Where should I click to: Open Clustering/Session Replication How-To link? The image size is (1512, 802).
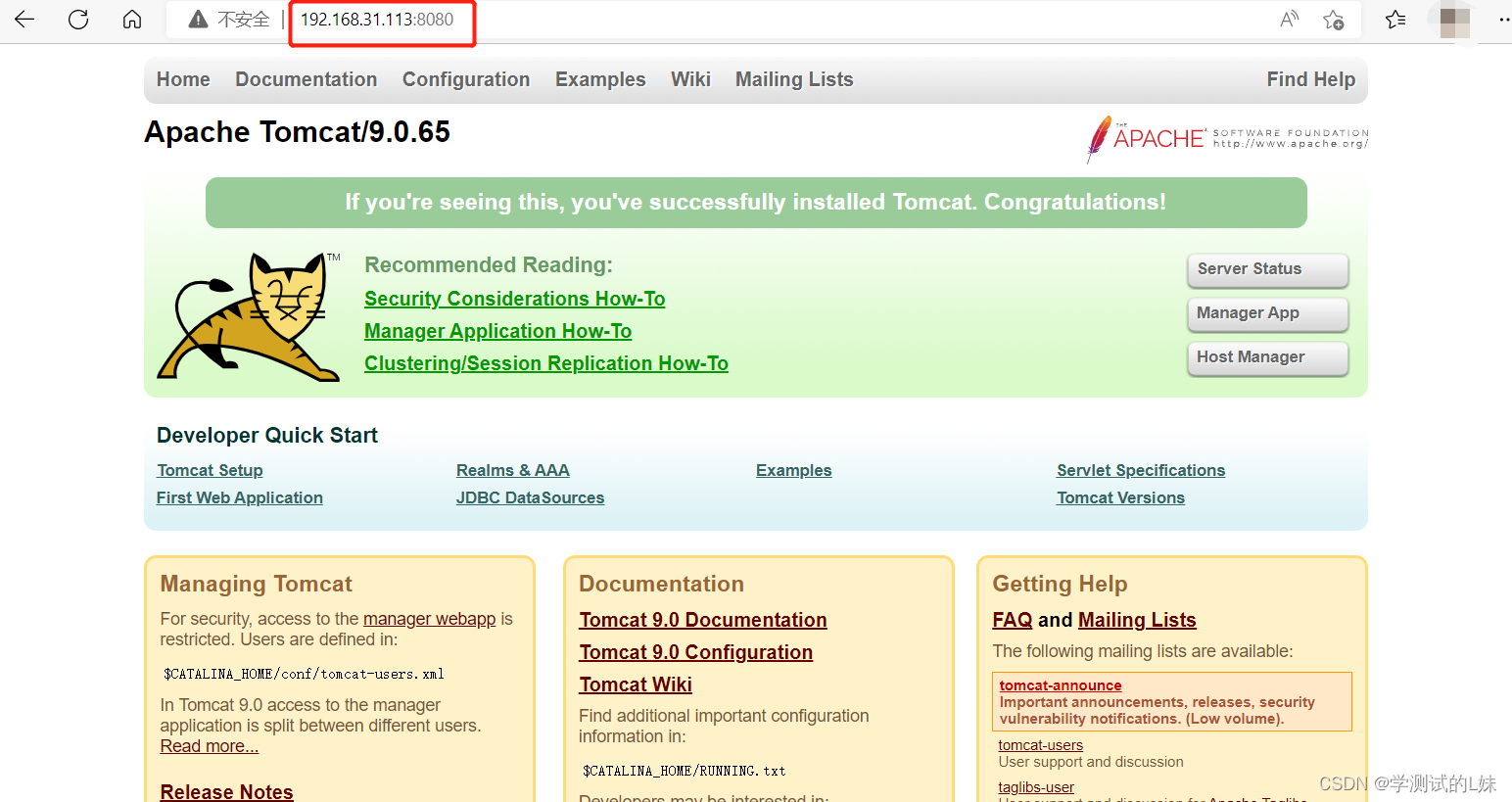[546, 363]
